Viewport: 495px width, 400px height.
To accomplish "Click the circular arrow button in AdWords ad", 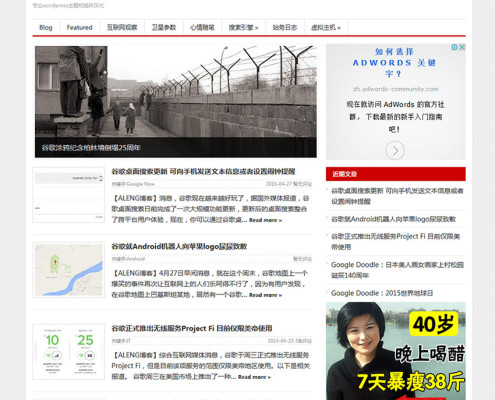I will point(395,151).
